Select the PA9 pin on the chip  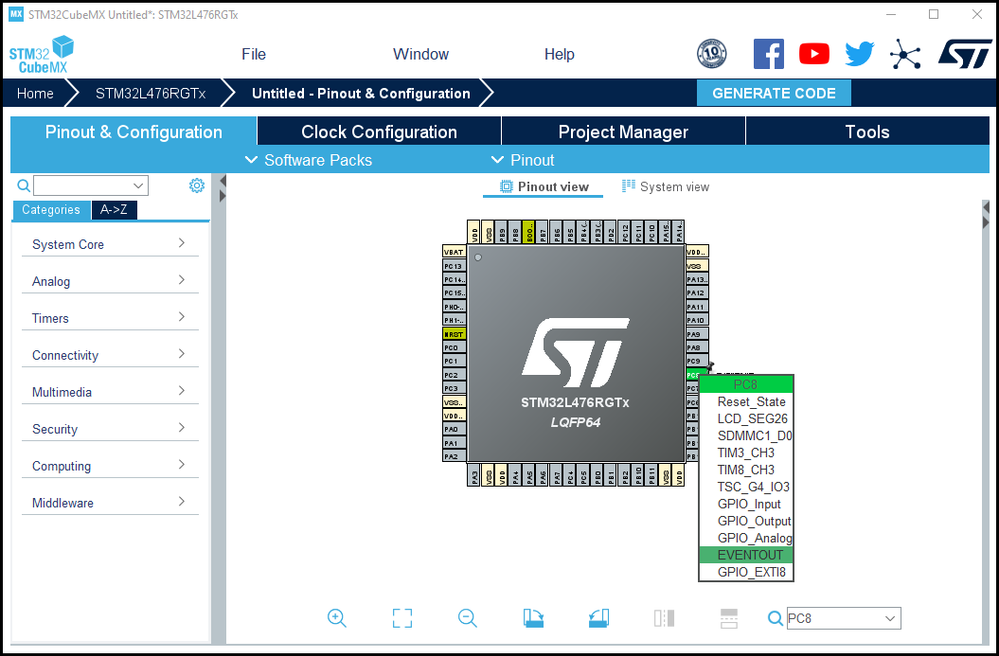697,334
